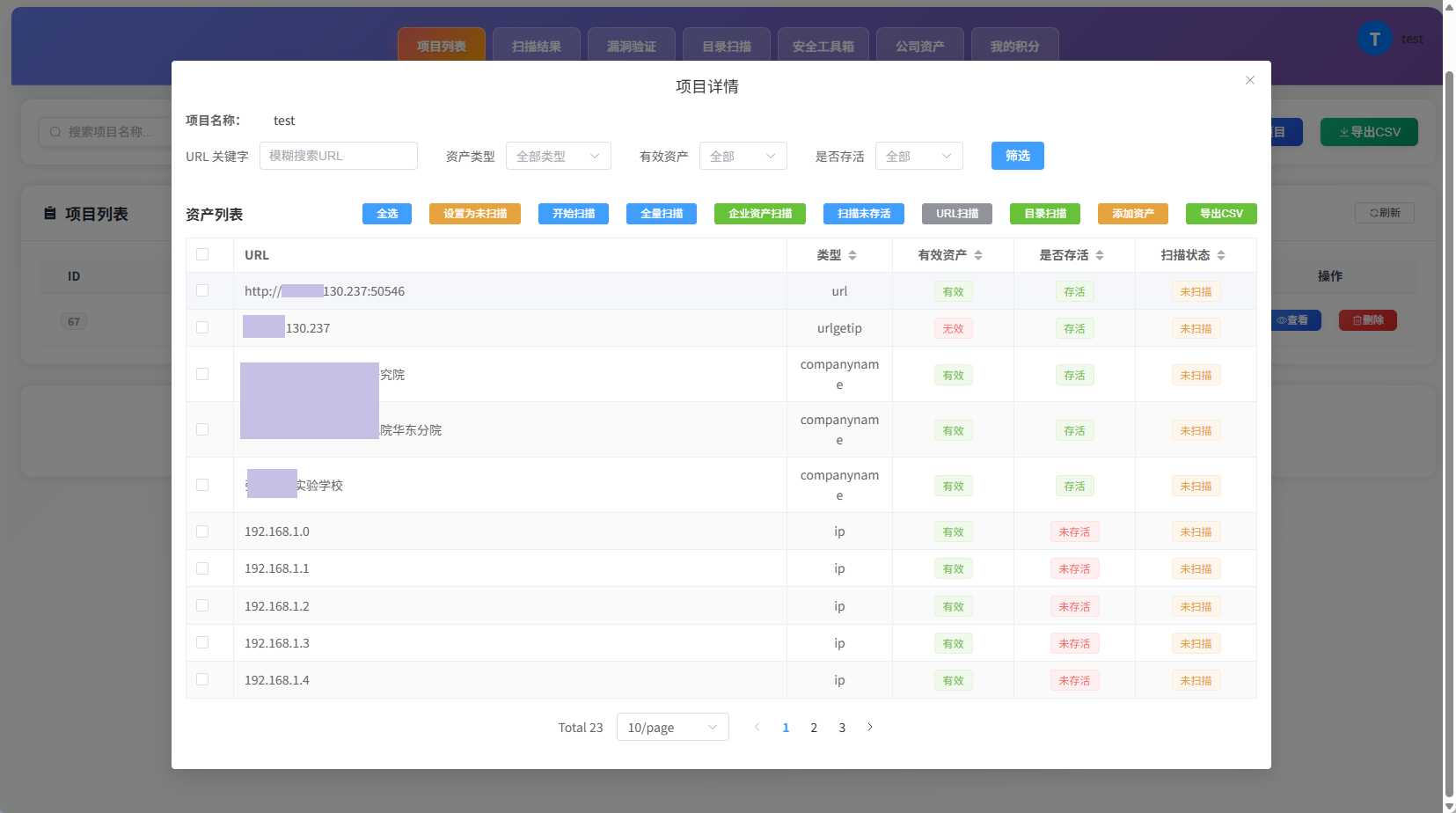Check the 实验学校 row checkbox
The height and width of the screenshot is (813, 1456).
(x=202, y=485)
